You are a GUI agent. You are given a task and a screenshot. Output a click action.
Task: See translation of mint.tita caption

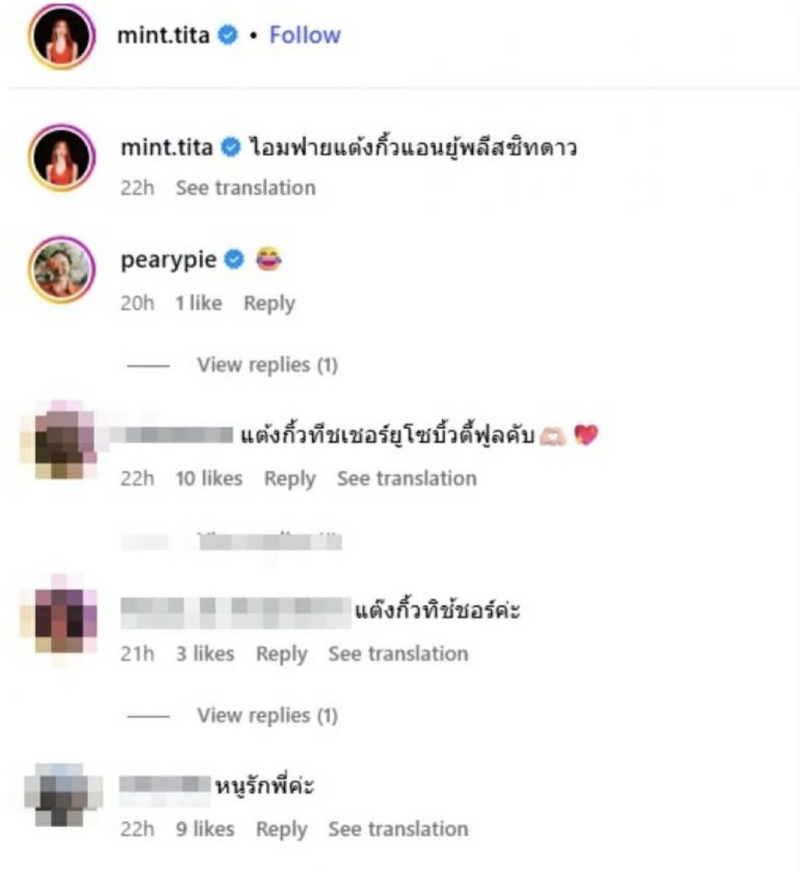(246, 188)
